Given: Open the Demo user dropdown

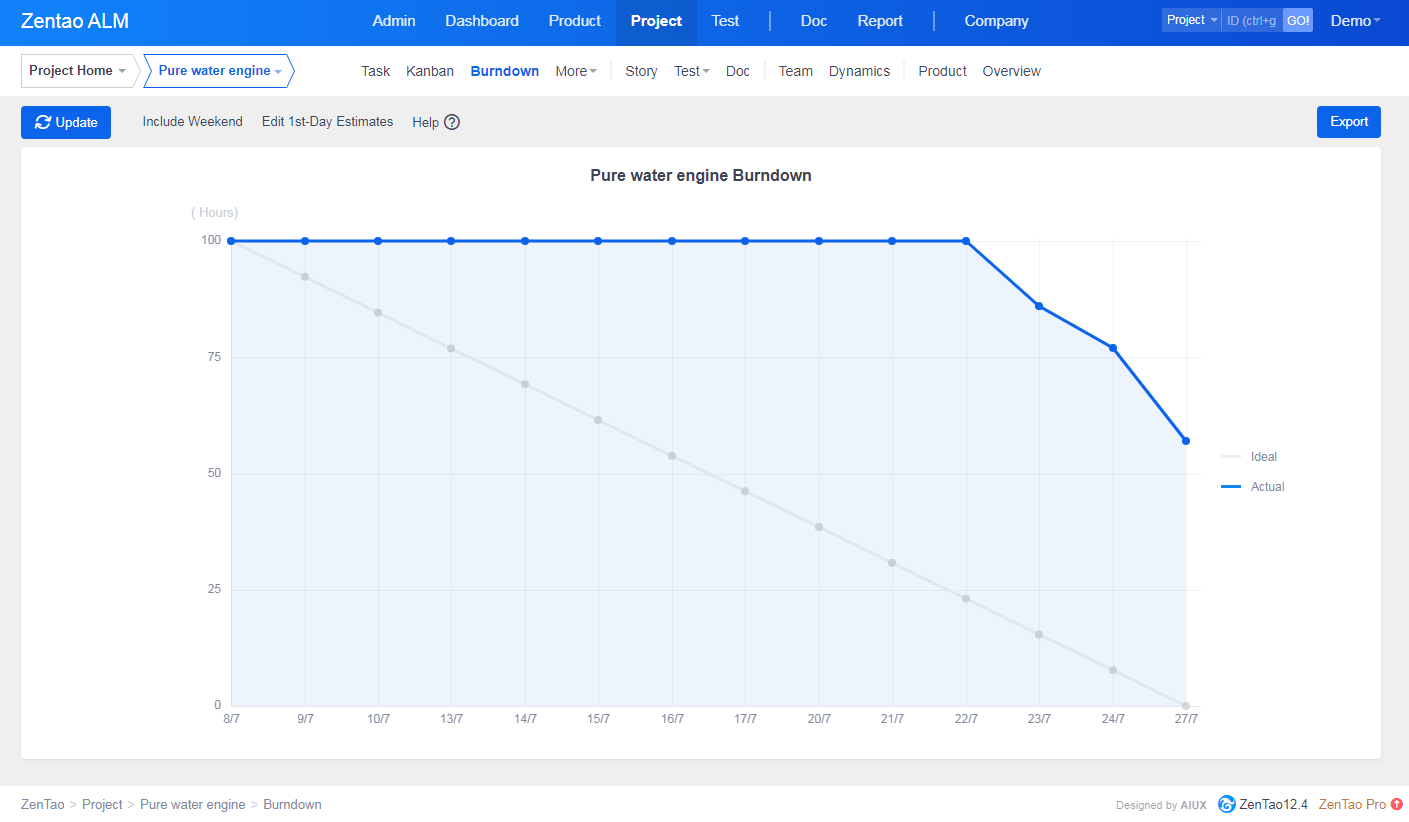Looking at the screenshot, I should (1355, 21).
